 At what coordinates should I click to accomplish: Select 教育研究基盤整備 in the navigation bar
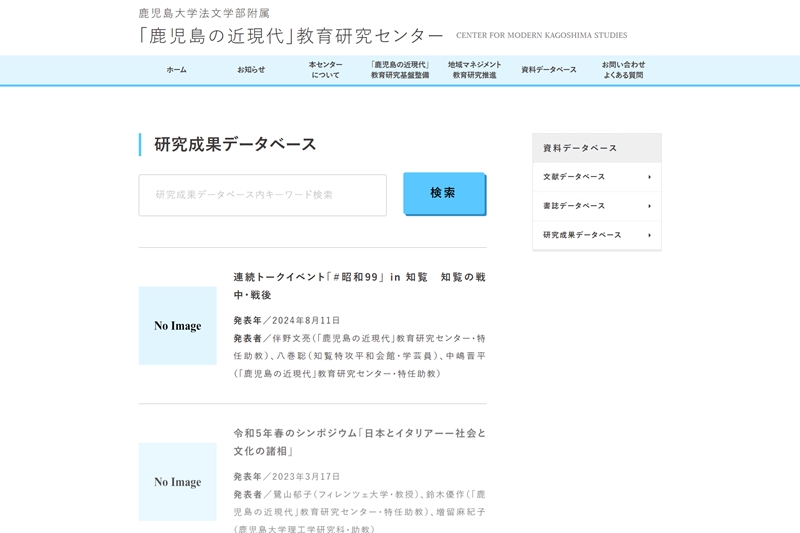pyautogui.click(x=400, y=70)
